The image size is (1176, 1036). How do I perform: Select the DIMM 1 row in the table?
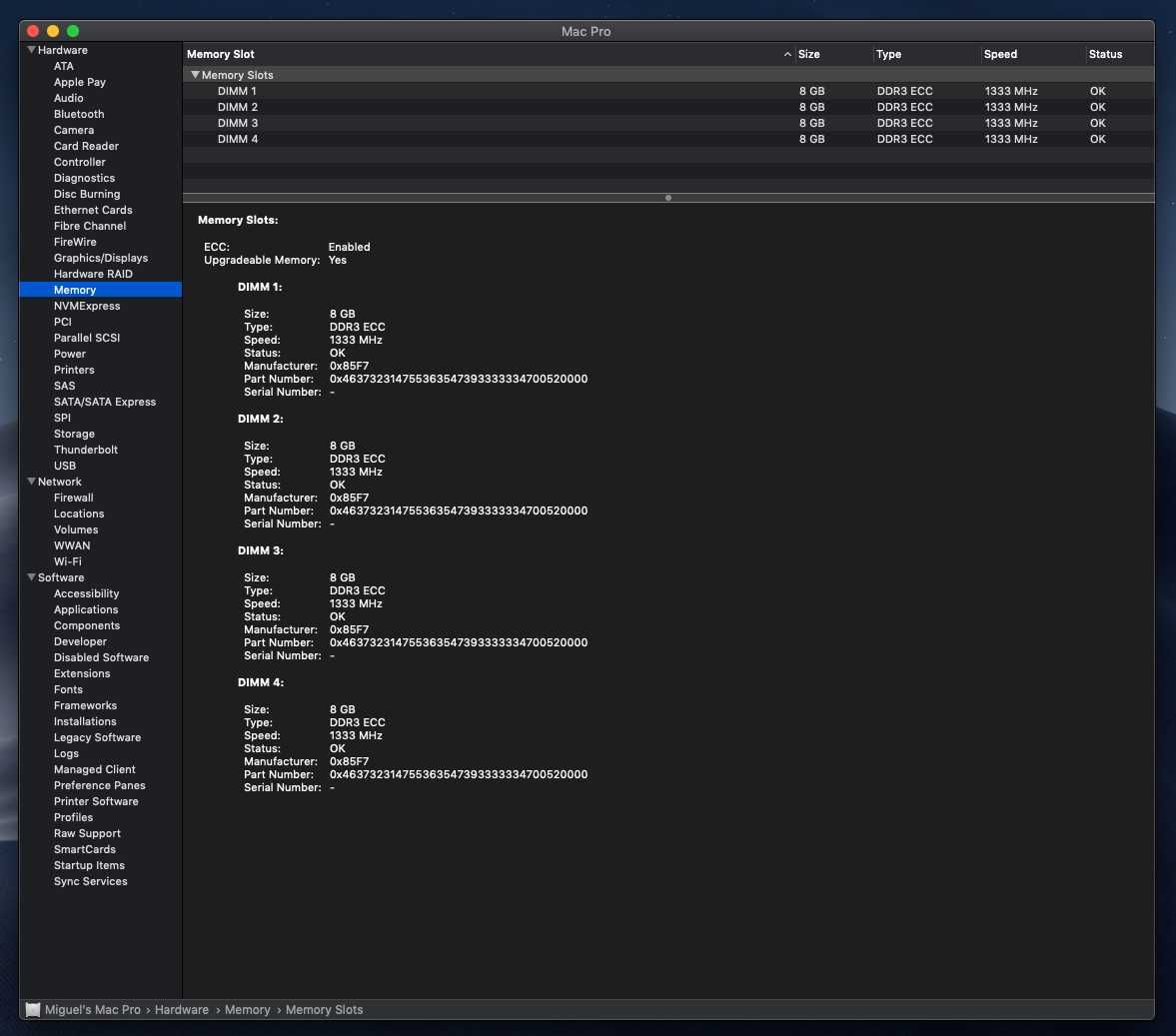[x=668, y=91]
